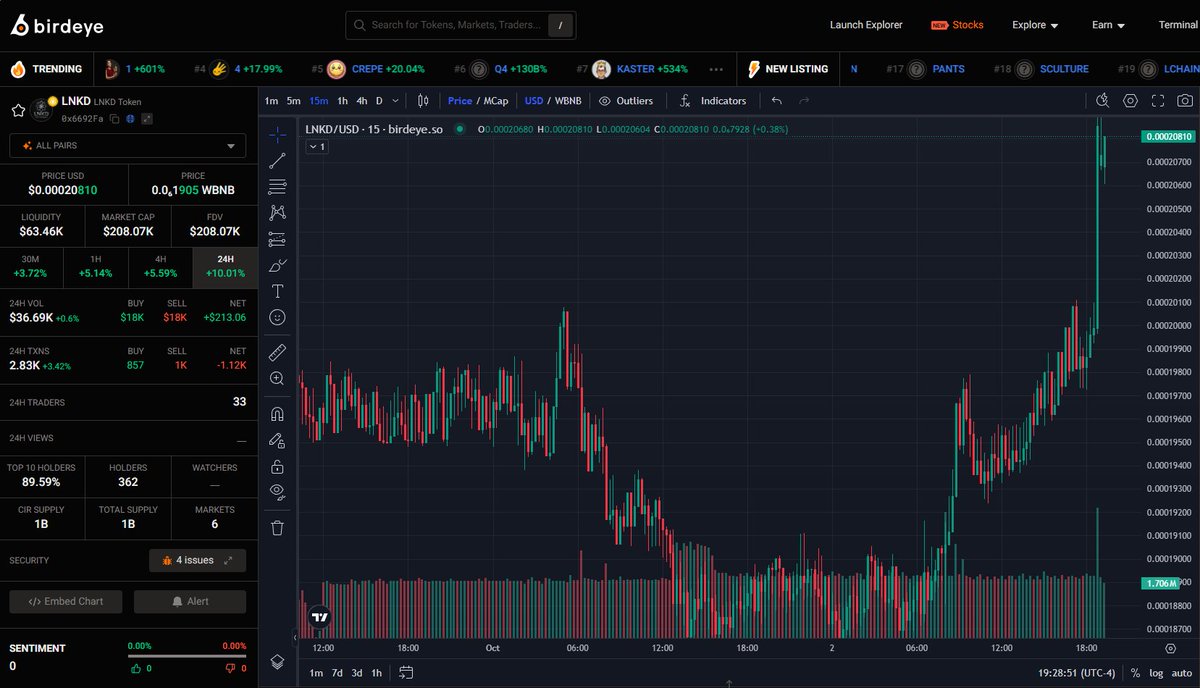
Task: Expand the Explore menu
Action: [1035, 25]
